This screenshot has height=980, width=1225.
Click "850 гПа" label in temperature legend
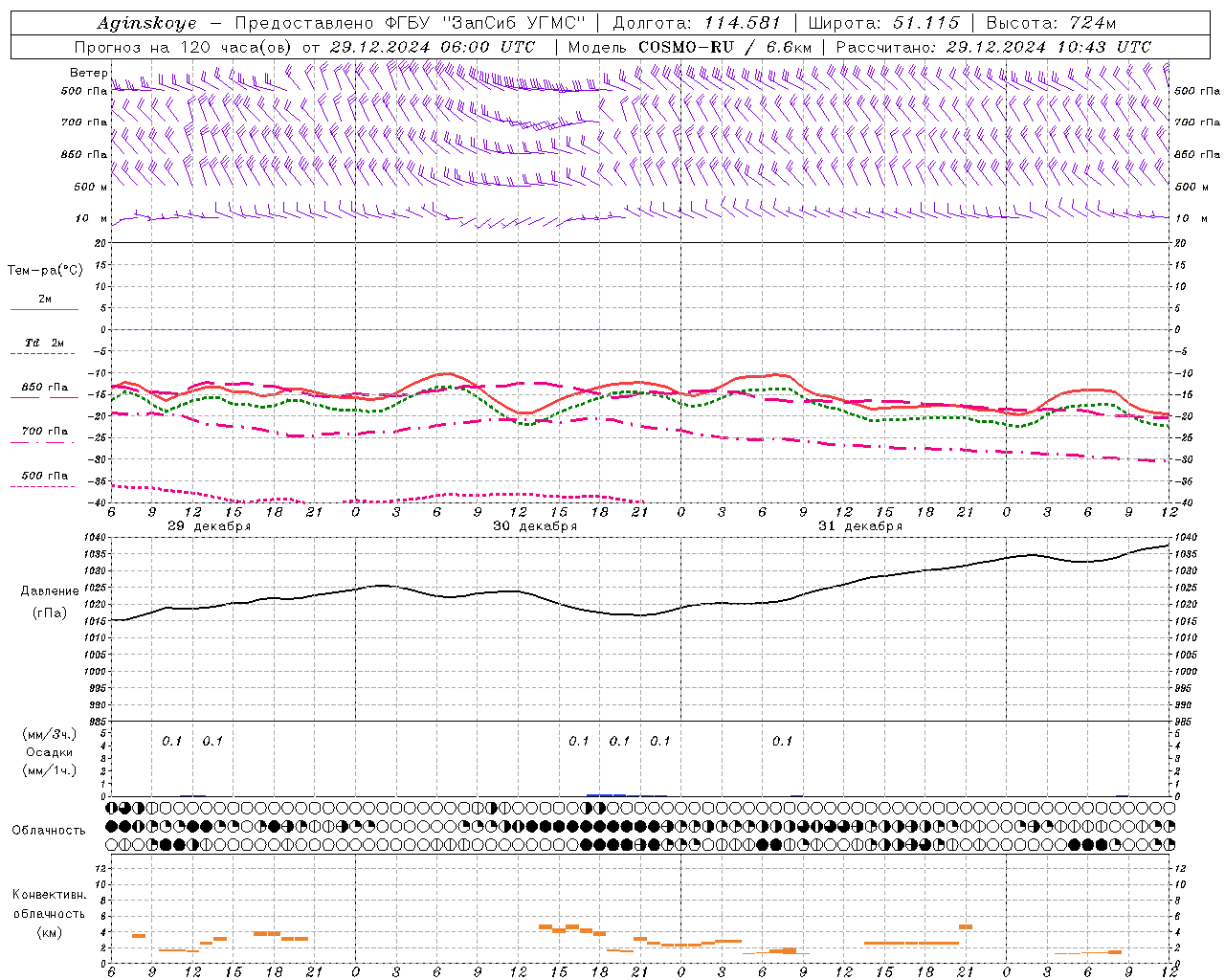[x=45, y=388]
